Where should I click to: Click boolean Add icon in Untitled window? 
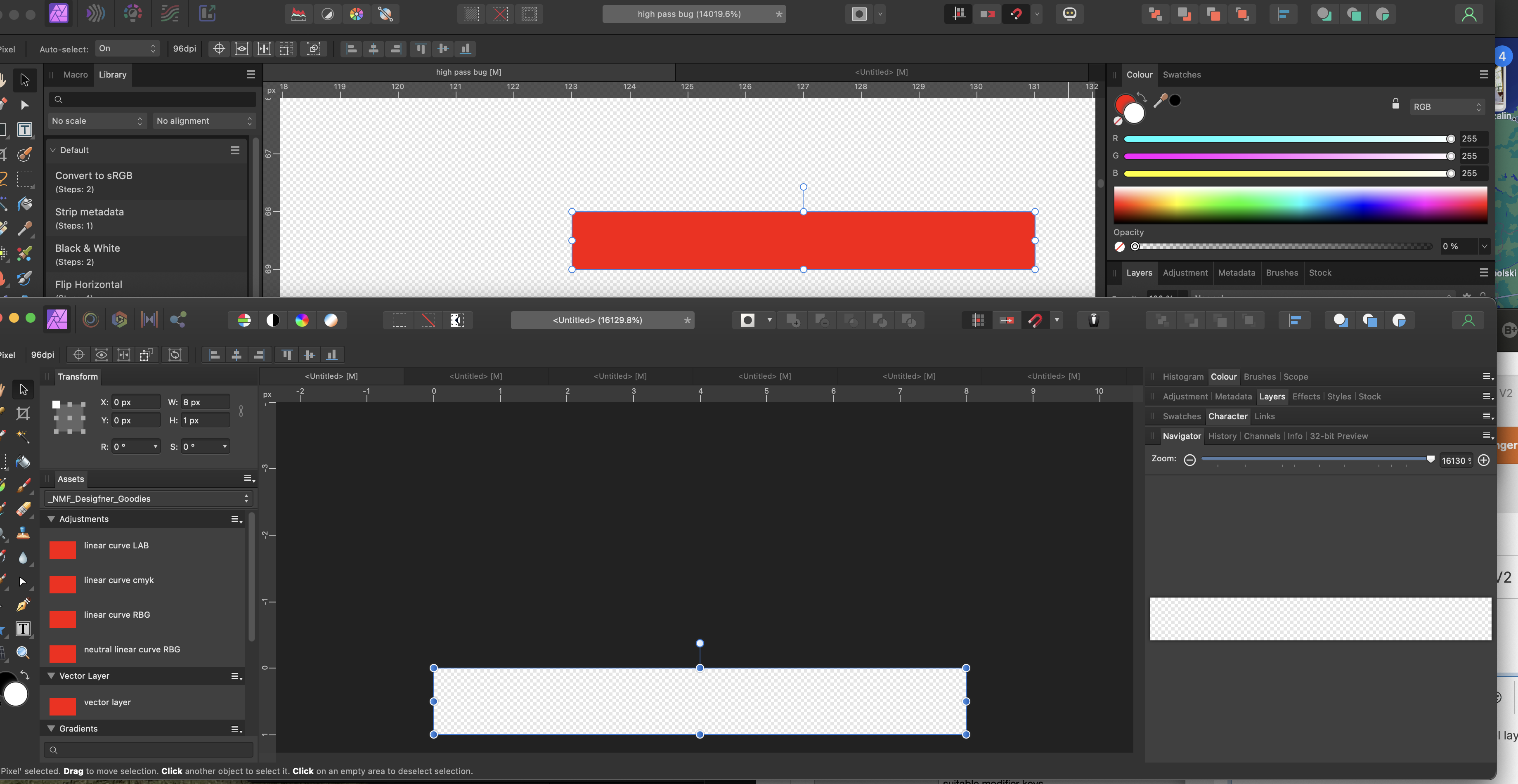[x=792, y=321]
